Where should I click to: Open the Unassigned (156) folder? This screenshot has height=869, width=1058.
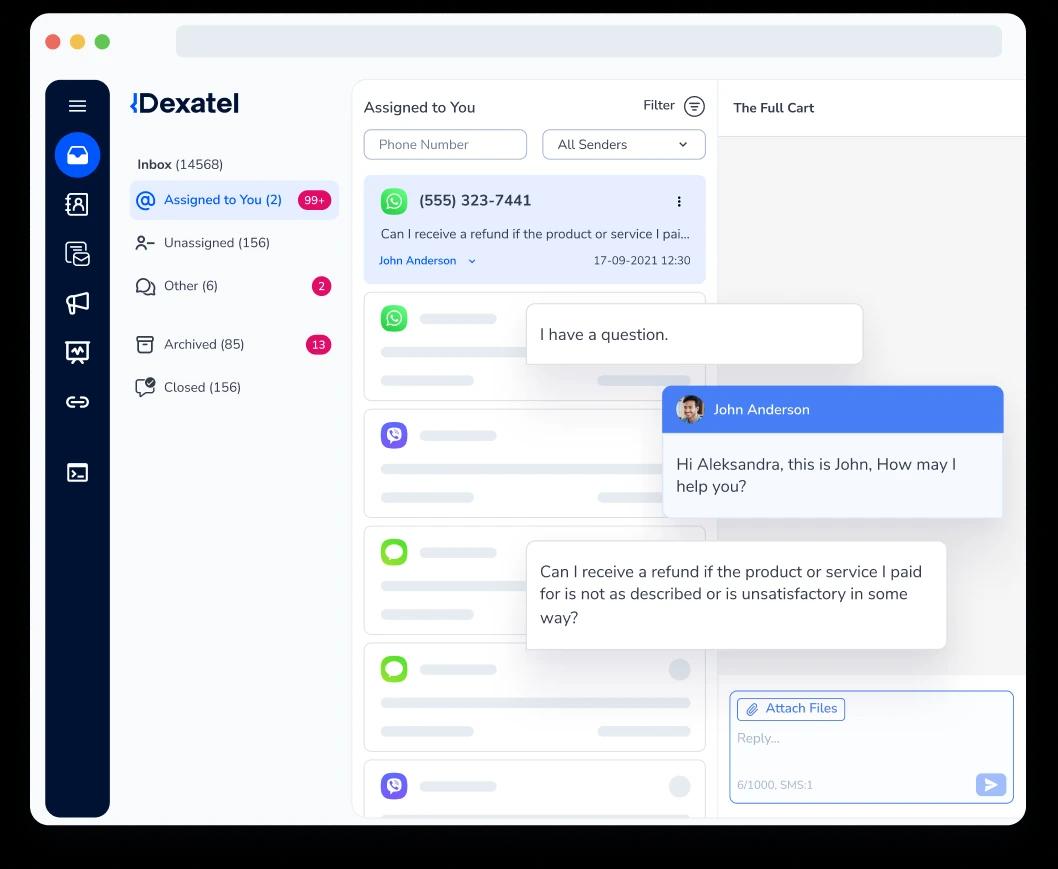[216, 243]
